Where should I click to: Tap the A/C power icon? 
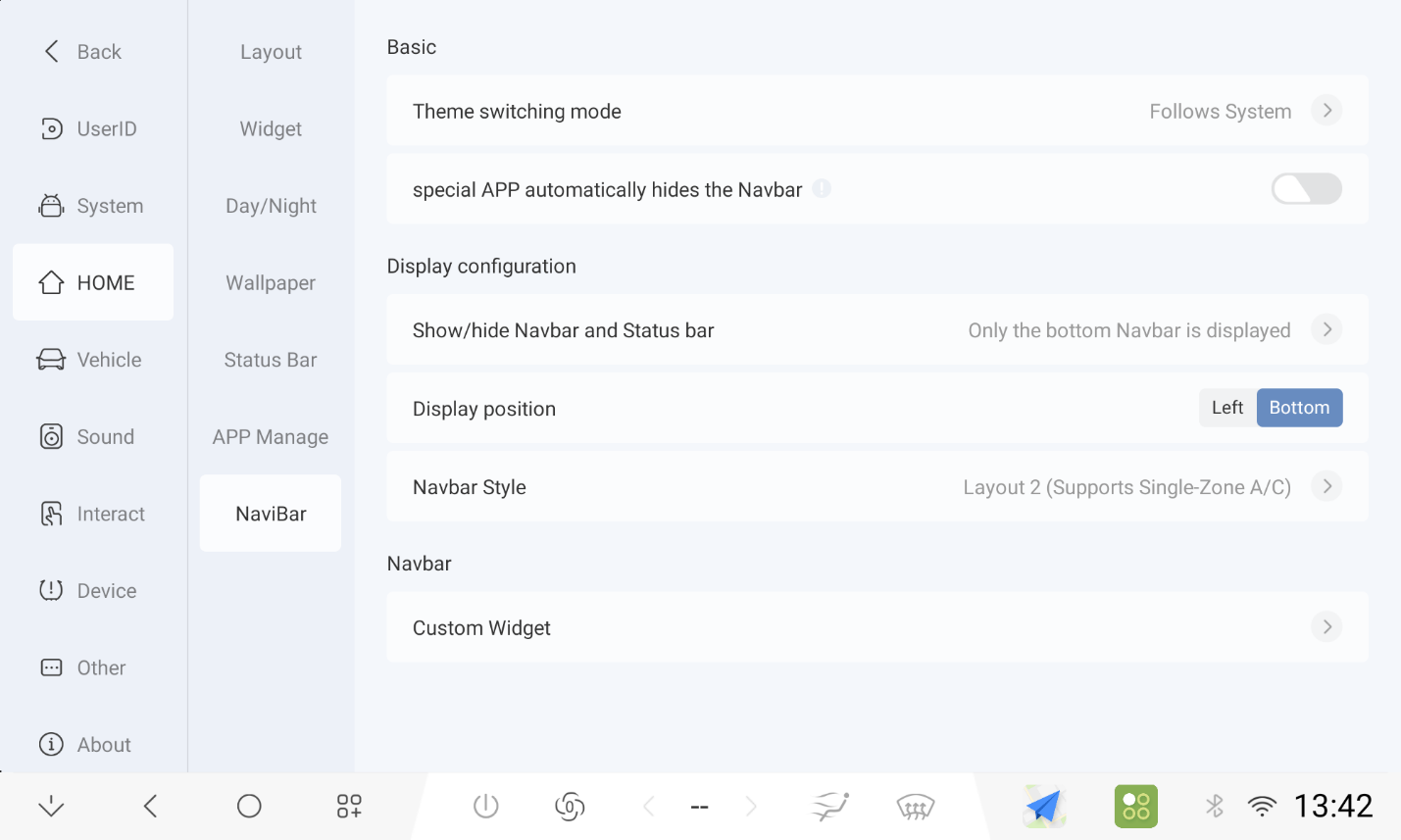(486, 807)
